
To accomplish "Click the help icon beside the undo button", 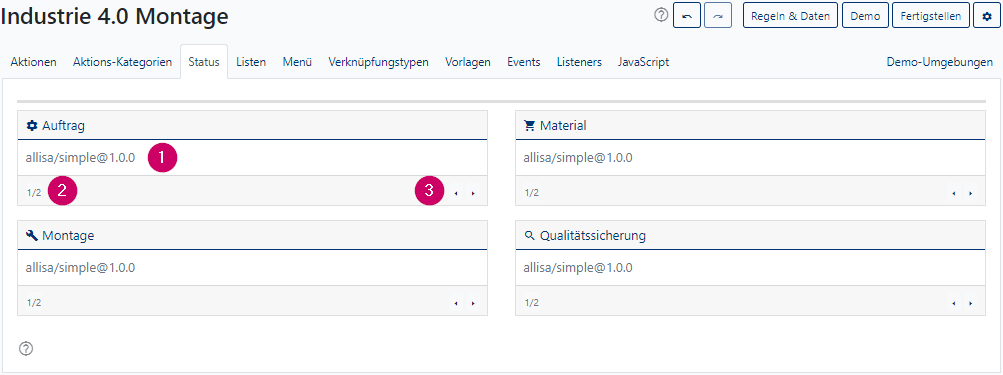I will click(x=661, y=15).
